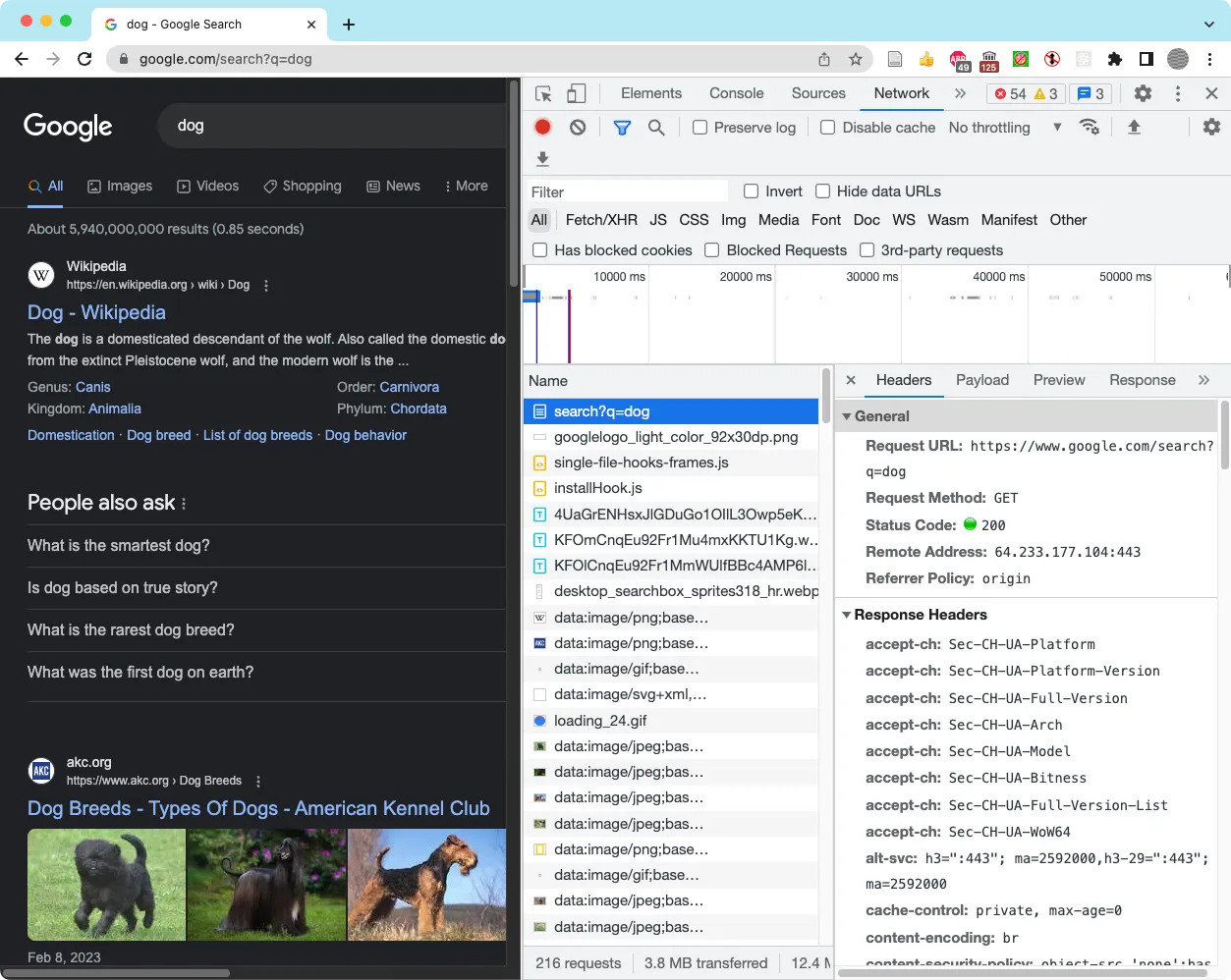Export the HAR file
1231x980 pixels.
point(542,158)
